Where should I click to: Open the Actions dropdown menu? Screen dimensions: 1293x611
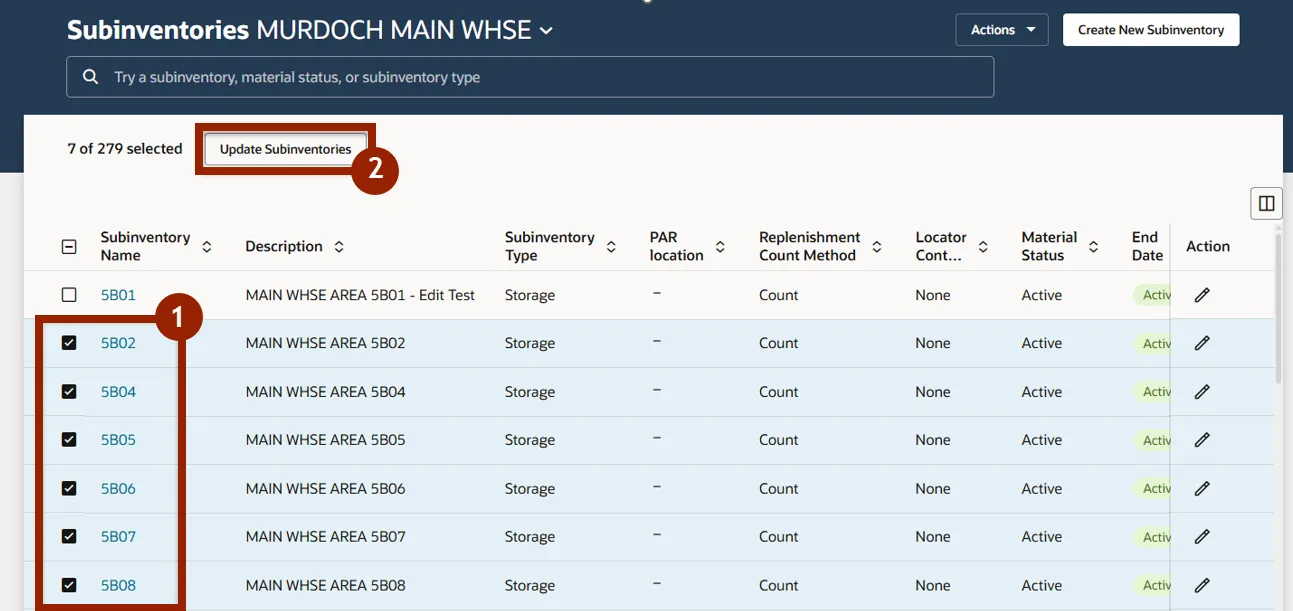[x=1001, y=30]
